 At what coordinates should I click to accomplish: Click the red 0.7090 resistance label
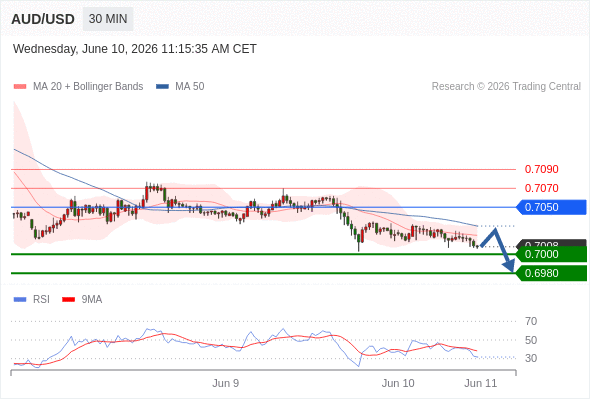click(541, 169)
